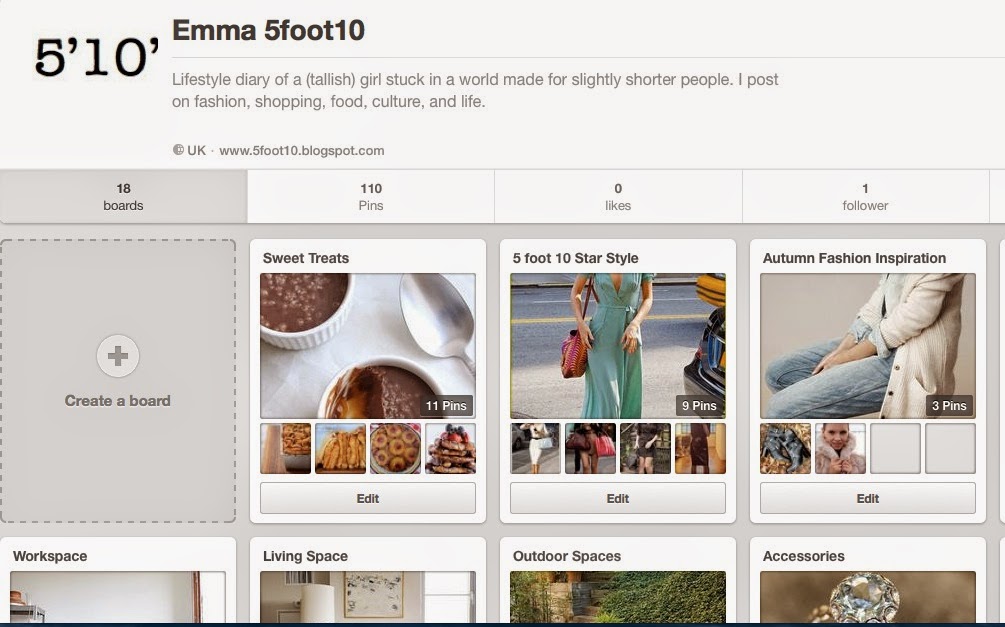
Task: Switch to the 110 Pins tab
Action: [x=371, y=196]
